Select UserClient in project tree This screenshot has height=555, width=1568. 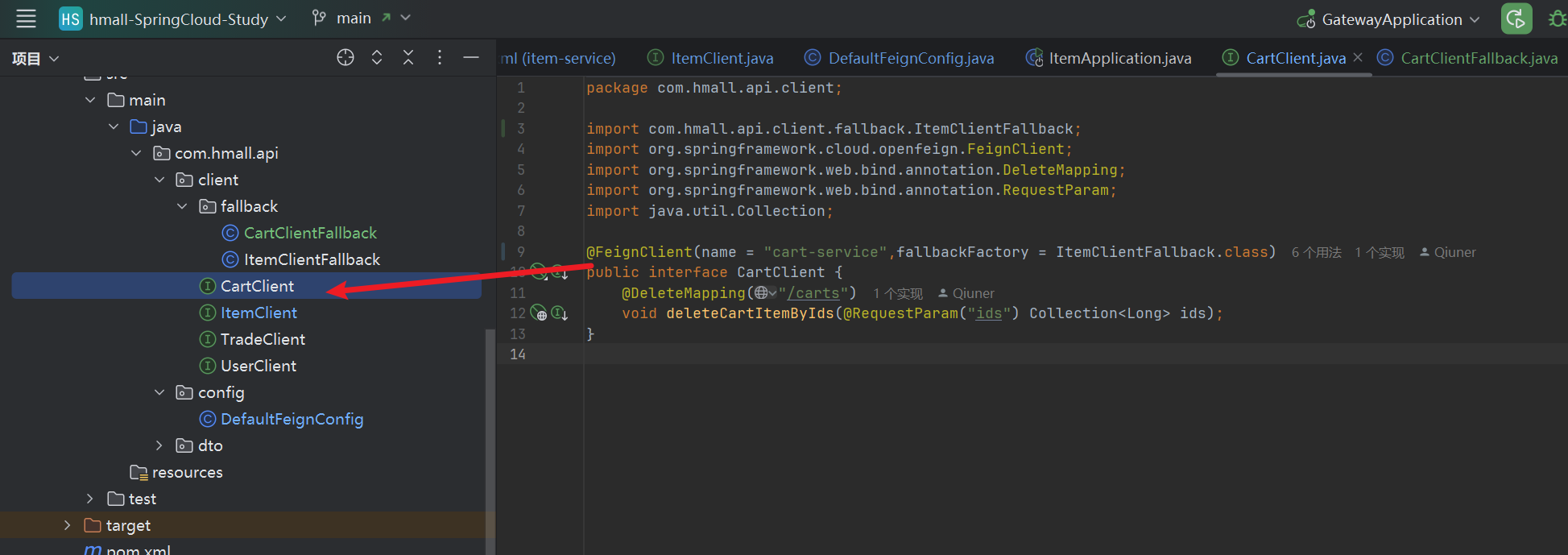[x=259, y=366]
